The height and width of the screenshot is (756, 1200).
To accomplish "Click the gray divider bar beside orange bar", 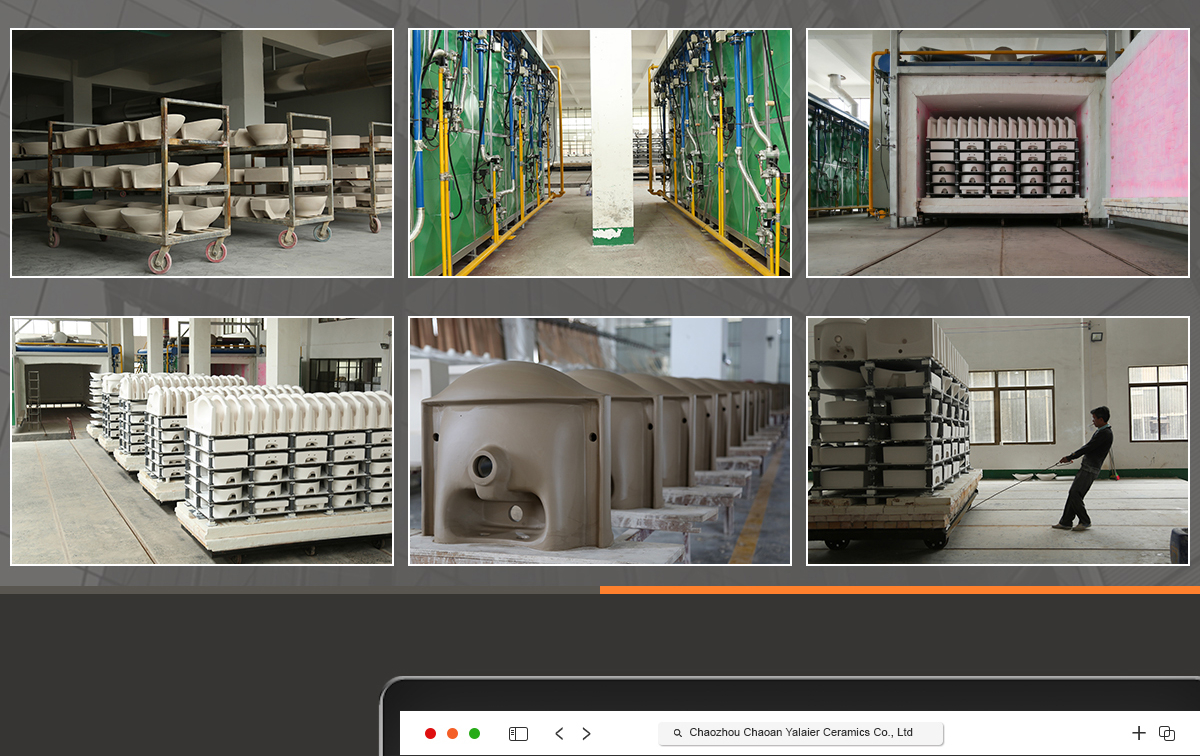I will (300, 590).
